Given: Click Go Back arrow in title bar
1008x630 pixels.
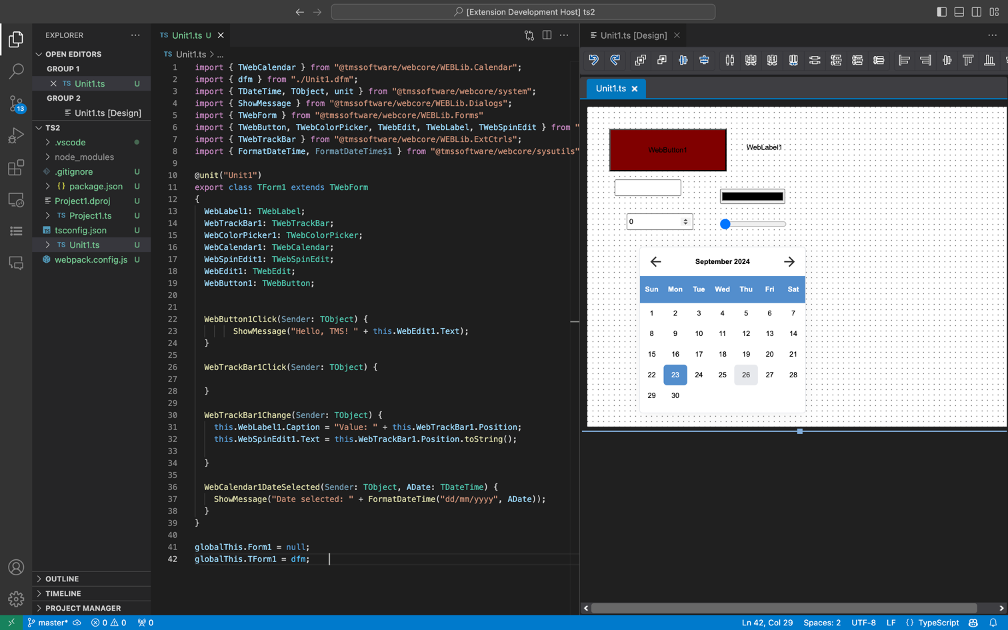Looking at the screenshot, I should click(x=300, y=12).
